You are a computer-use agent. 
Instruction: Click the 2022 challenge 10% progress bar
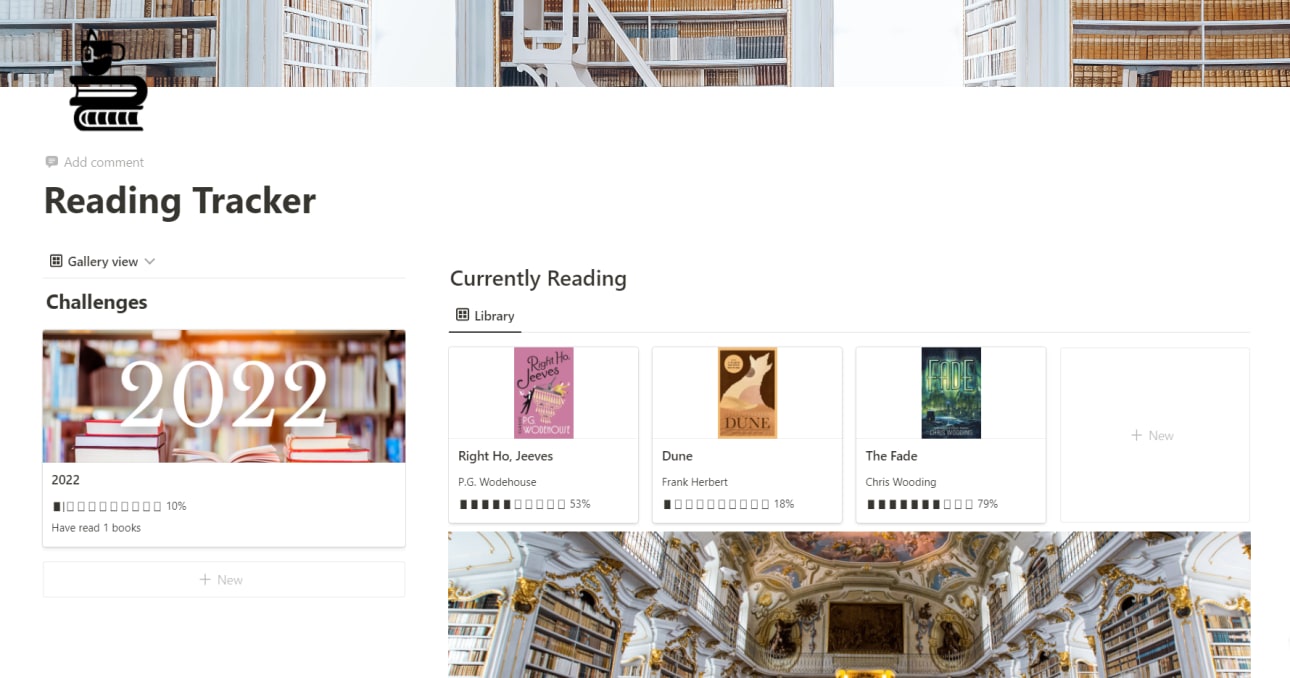pyautogui.click(x=119, y=506)
